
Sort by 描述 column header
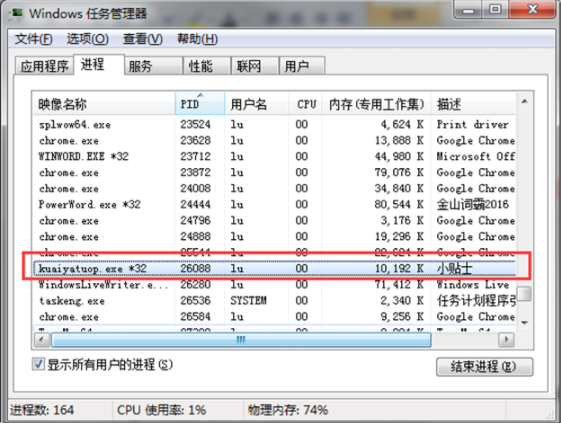[x=473, y=104]
